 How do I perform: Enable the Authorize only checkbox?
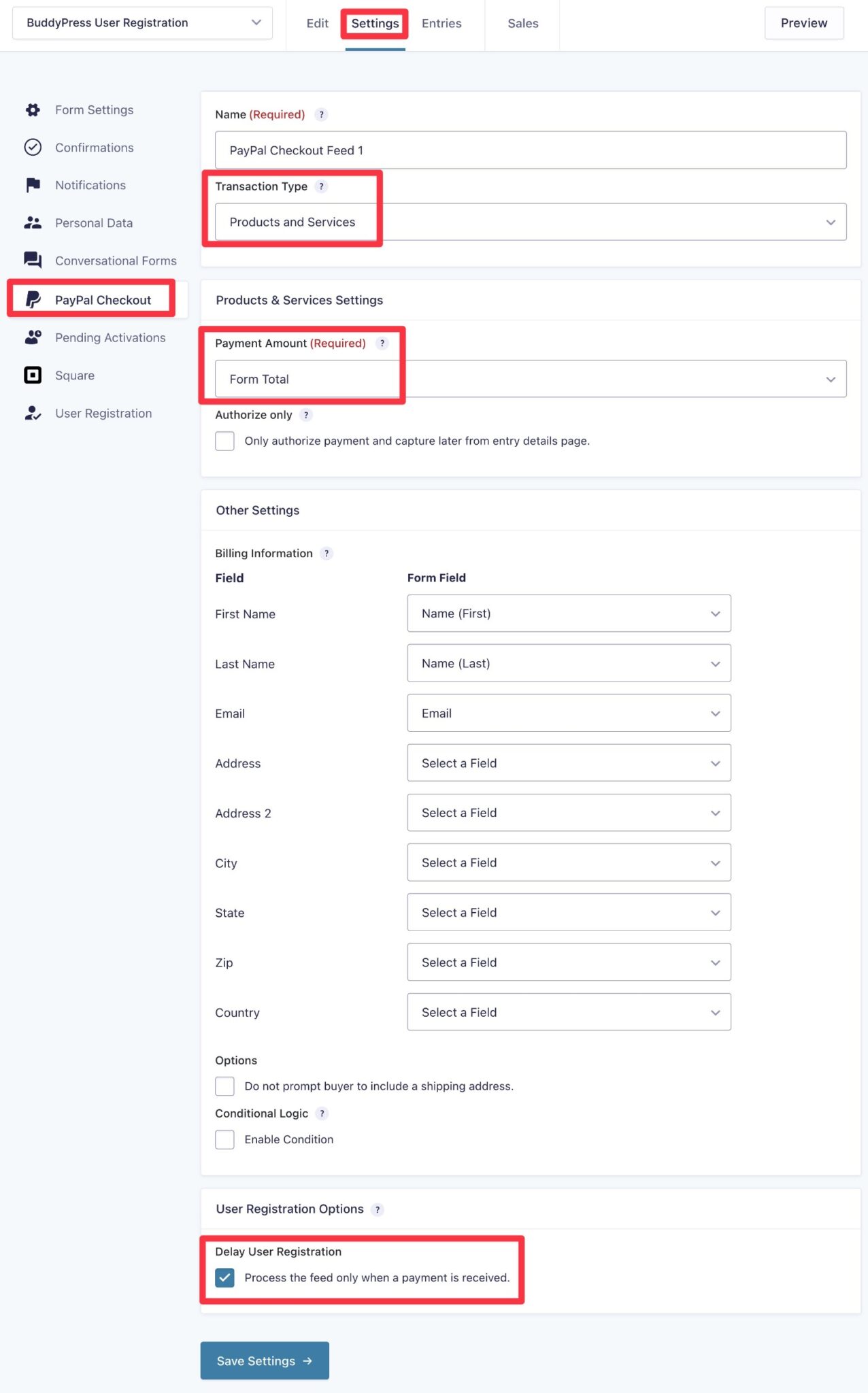(x=224, y=441)
